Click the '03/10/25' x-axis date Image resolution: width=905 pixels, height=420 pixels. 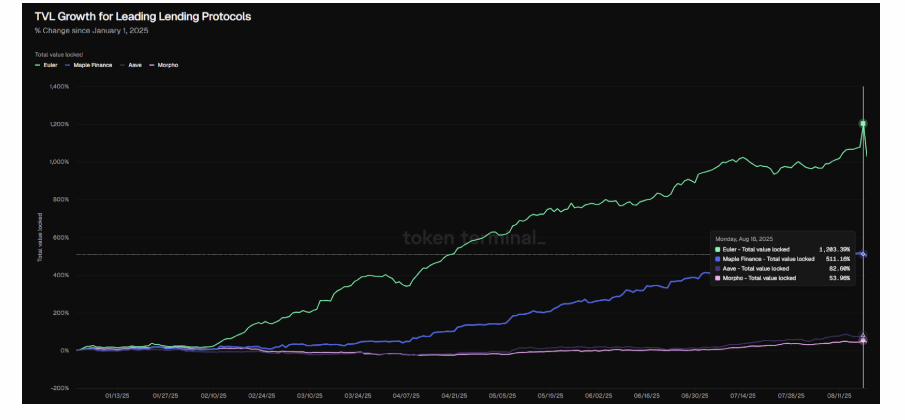point(309,396)
